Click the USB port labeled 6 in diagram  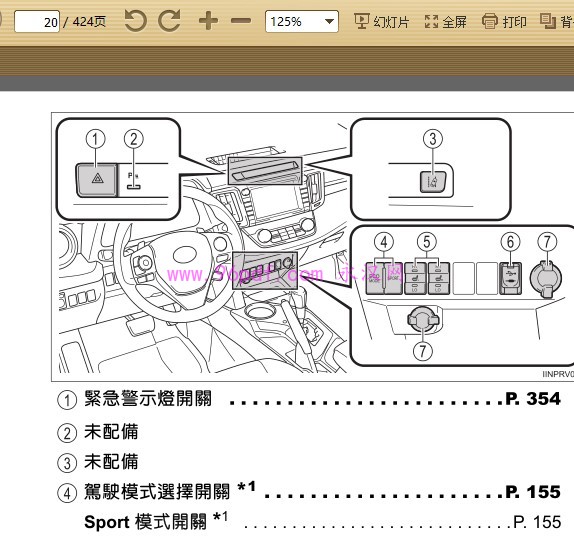(x=510, y=278)
